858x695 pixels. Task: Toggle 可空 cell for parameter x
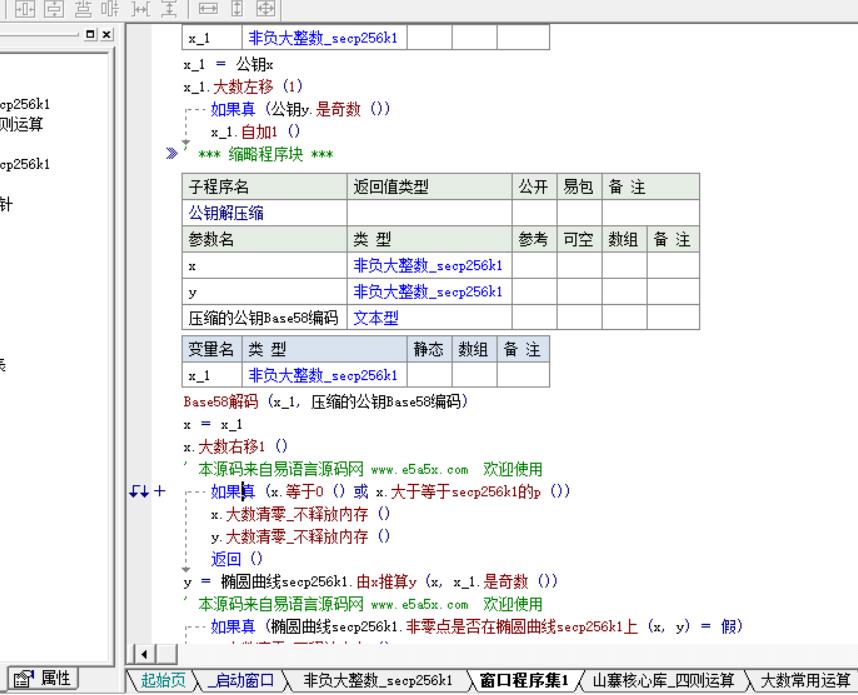pyautogui.click(x=579, y=265)
